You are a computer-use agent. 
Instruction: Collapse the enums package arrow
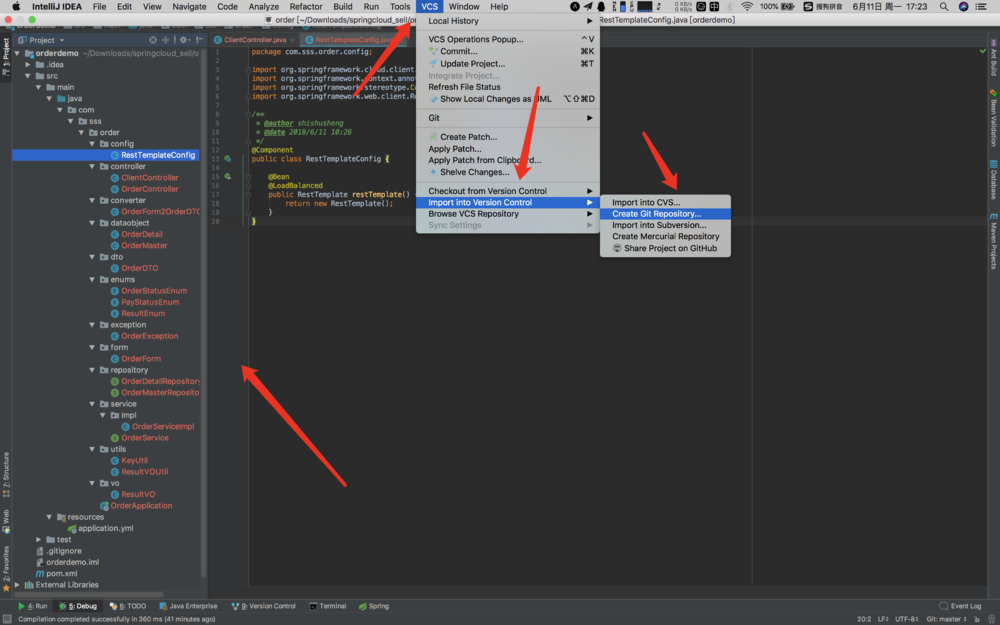coord(92,279)
